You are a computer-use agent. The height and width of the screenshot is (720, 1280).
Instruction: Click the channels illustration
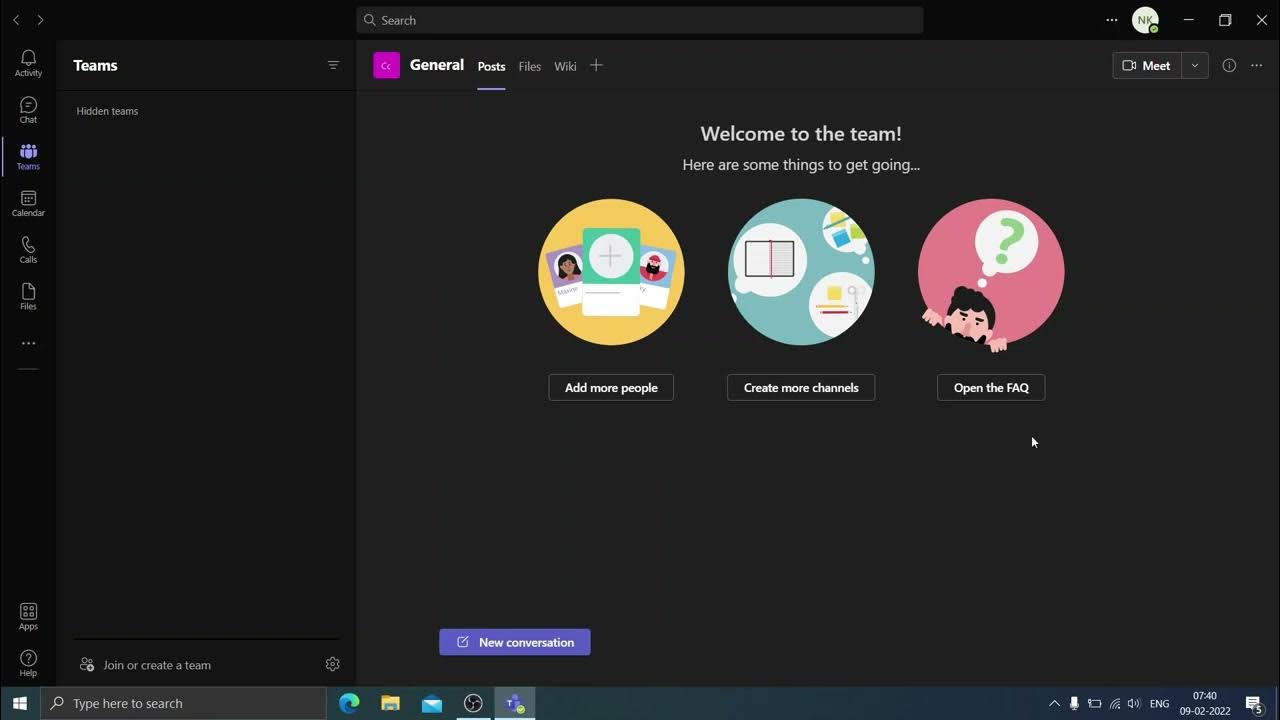click(x=801, y=272)
